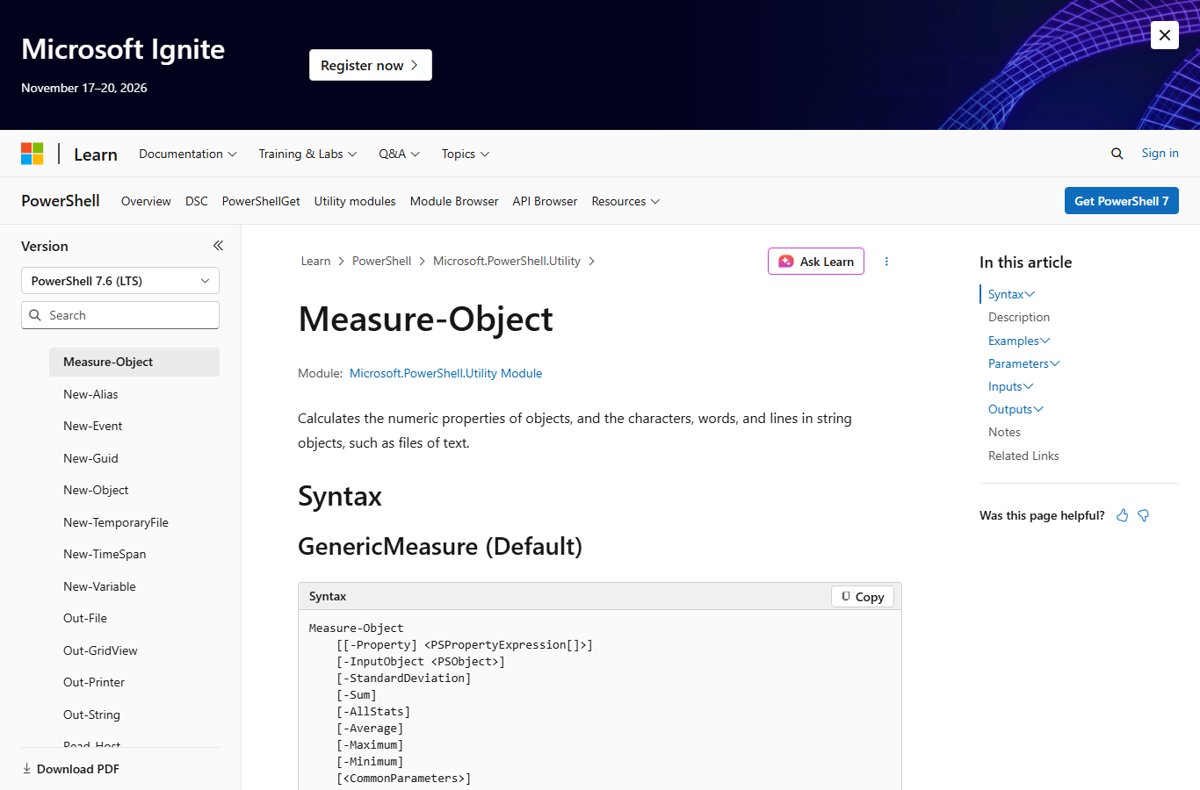Screen dimensions: 1200x790
Task: Open New-Event in sidebar
Action: pyautogui.click(x=93, y=426)
